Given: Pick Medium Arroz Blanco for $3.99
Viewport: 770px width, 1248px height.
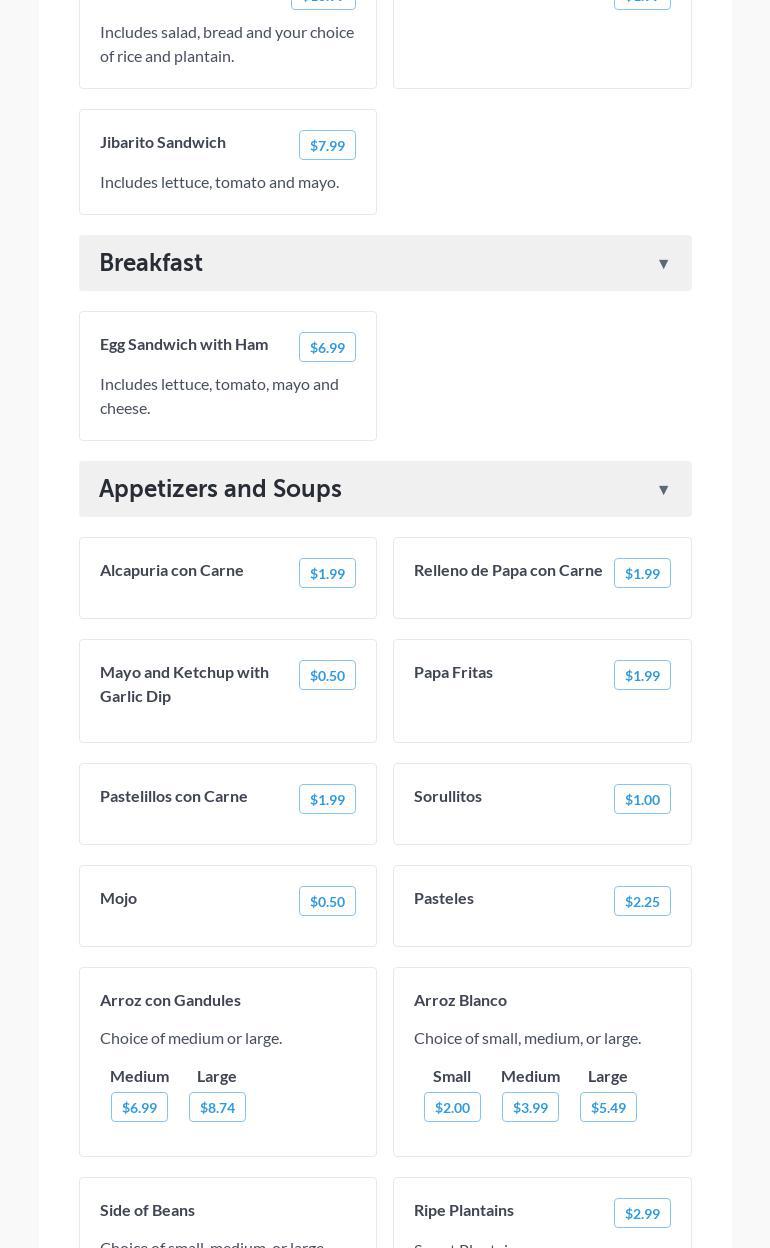Looking at the screenshot, I should click(x=530, y=1107).
